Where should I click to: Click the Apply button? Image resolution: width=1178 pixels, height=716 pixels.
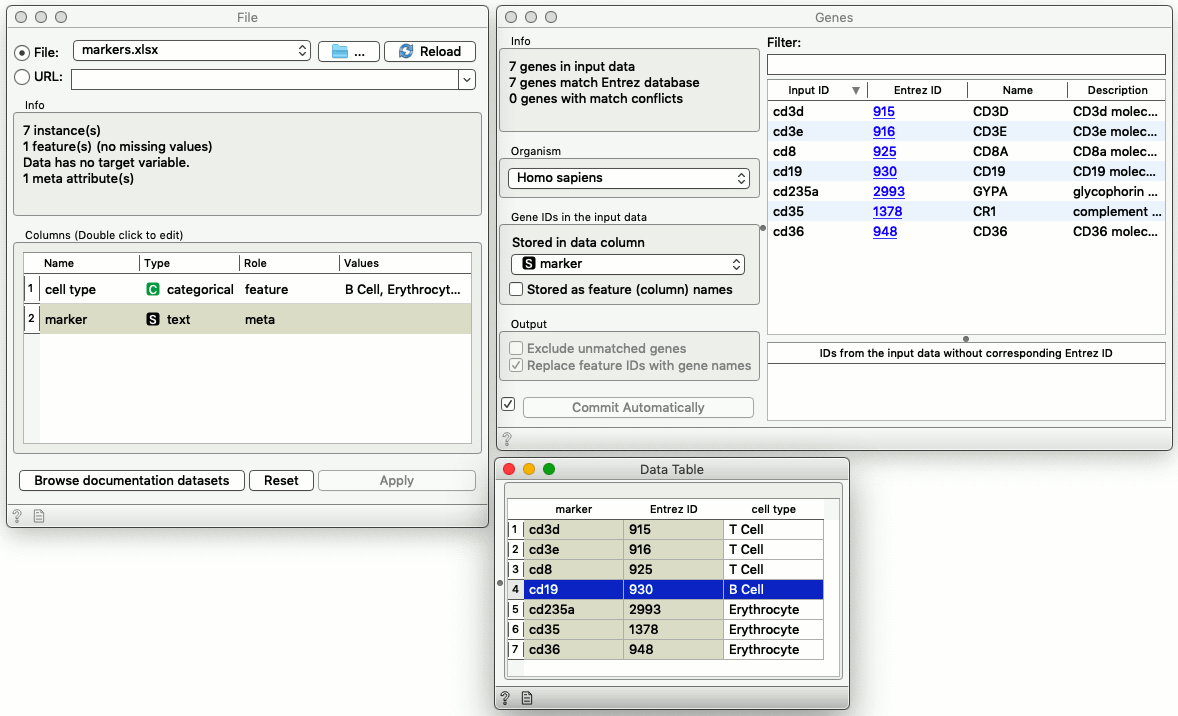coord(397,480)
